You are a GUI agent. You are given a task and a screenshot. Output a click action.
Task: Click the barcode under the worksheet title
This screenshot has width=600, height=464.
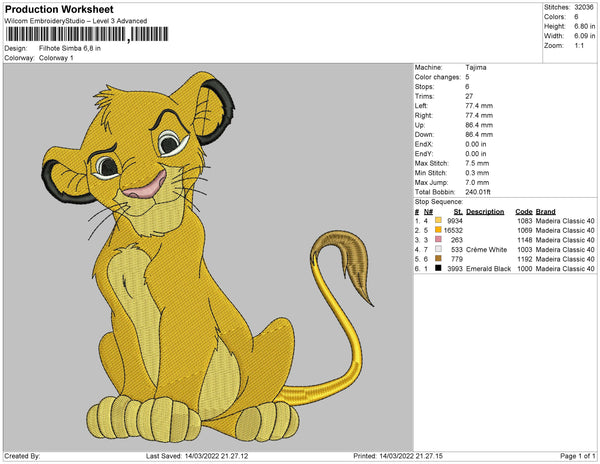86,34
